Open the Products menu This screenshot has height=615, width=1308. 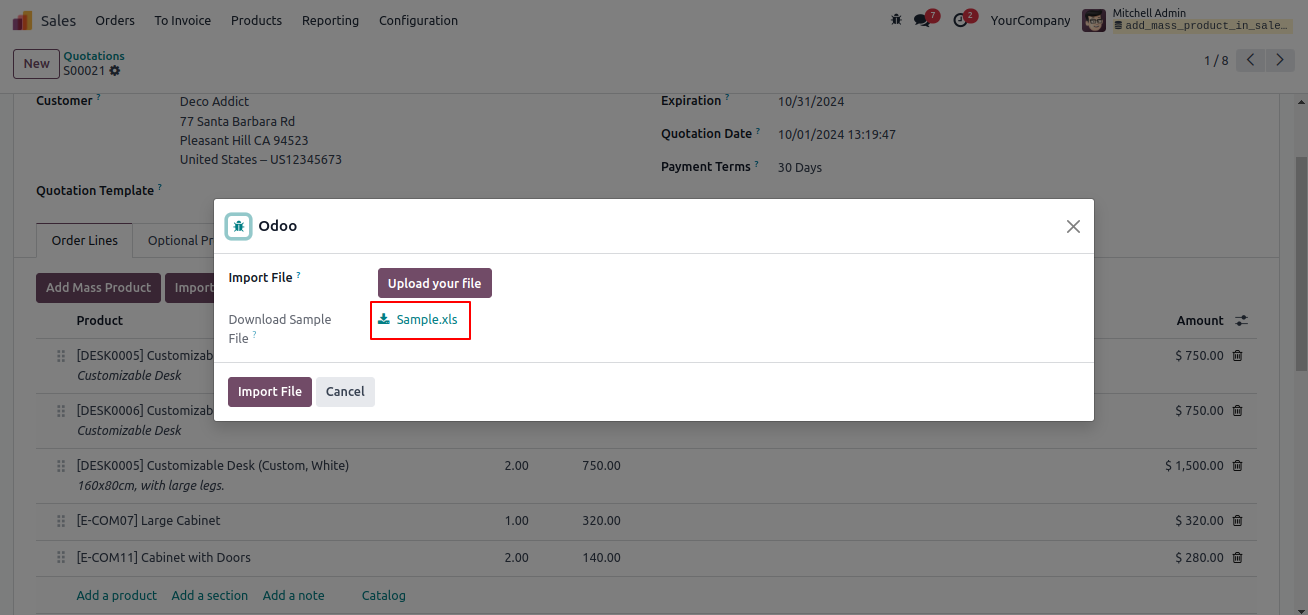pos(256,20)
